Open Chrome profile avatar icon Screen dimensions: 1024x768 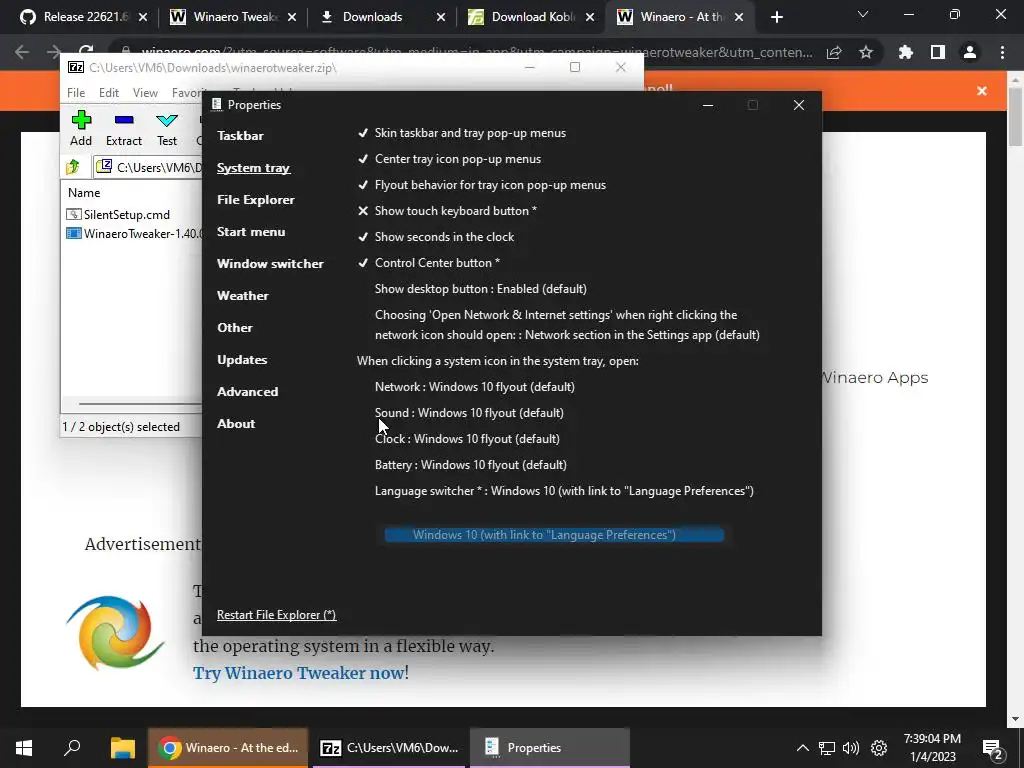[970, 52]
